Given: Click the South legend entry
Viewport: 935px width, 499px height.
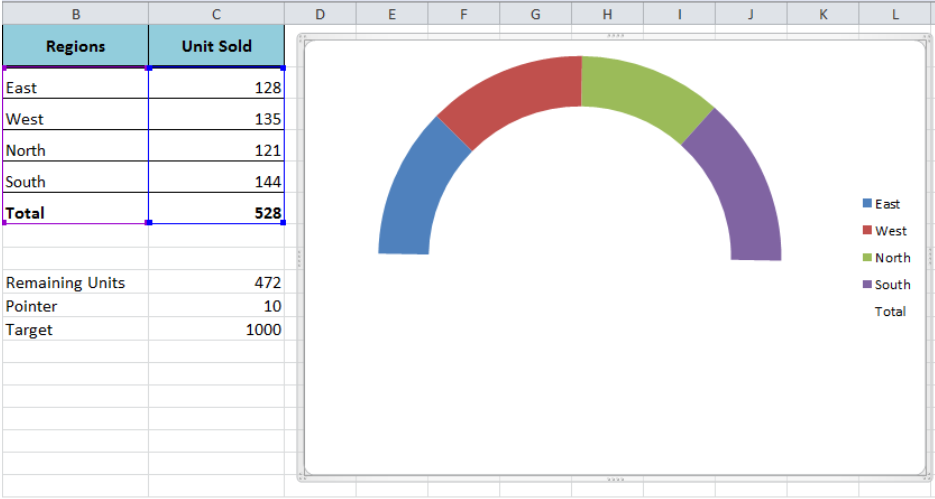Looking at the screenshot, I should point(886,284).
